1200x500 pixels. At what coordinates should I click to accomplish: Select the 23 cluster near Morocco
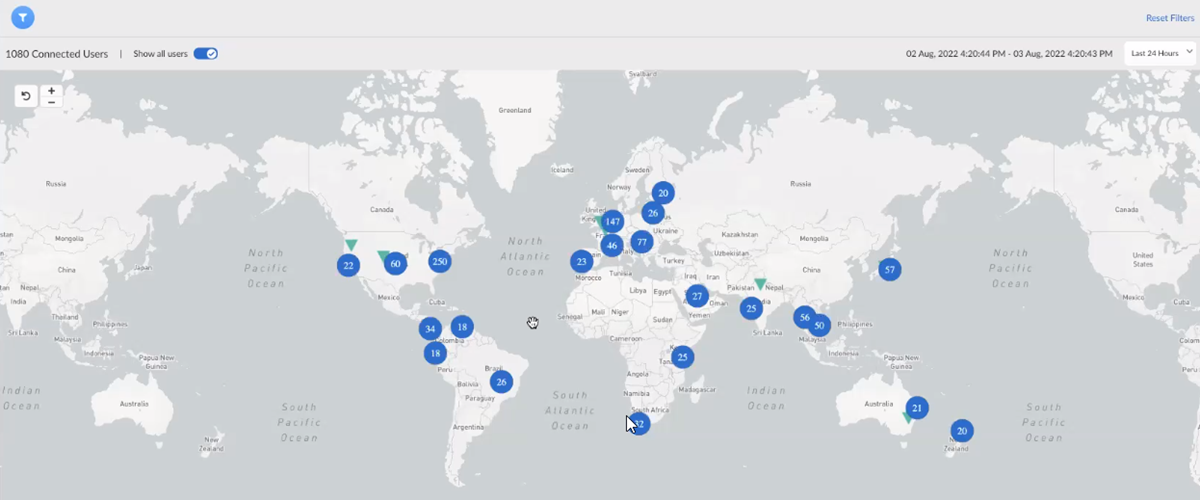pyautogui.click(x=582, y=261)
